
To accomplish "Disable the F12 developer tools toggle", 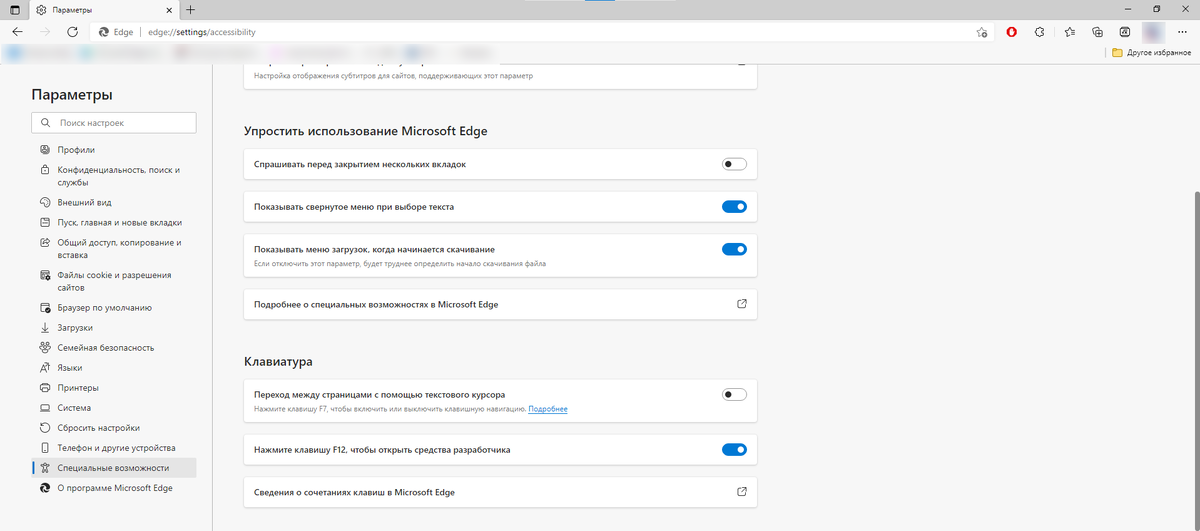I will 734,450.
